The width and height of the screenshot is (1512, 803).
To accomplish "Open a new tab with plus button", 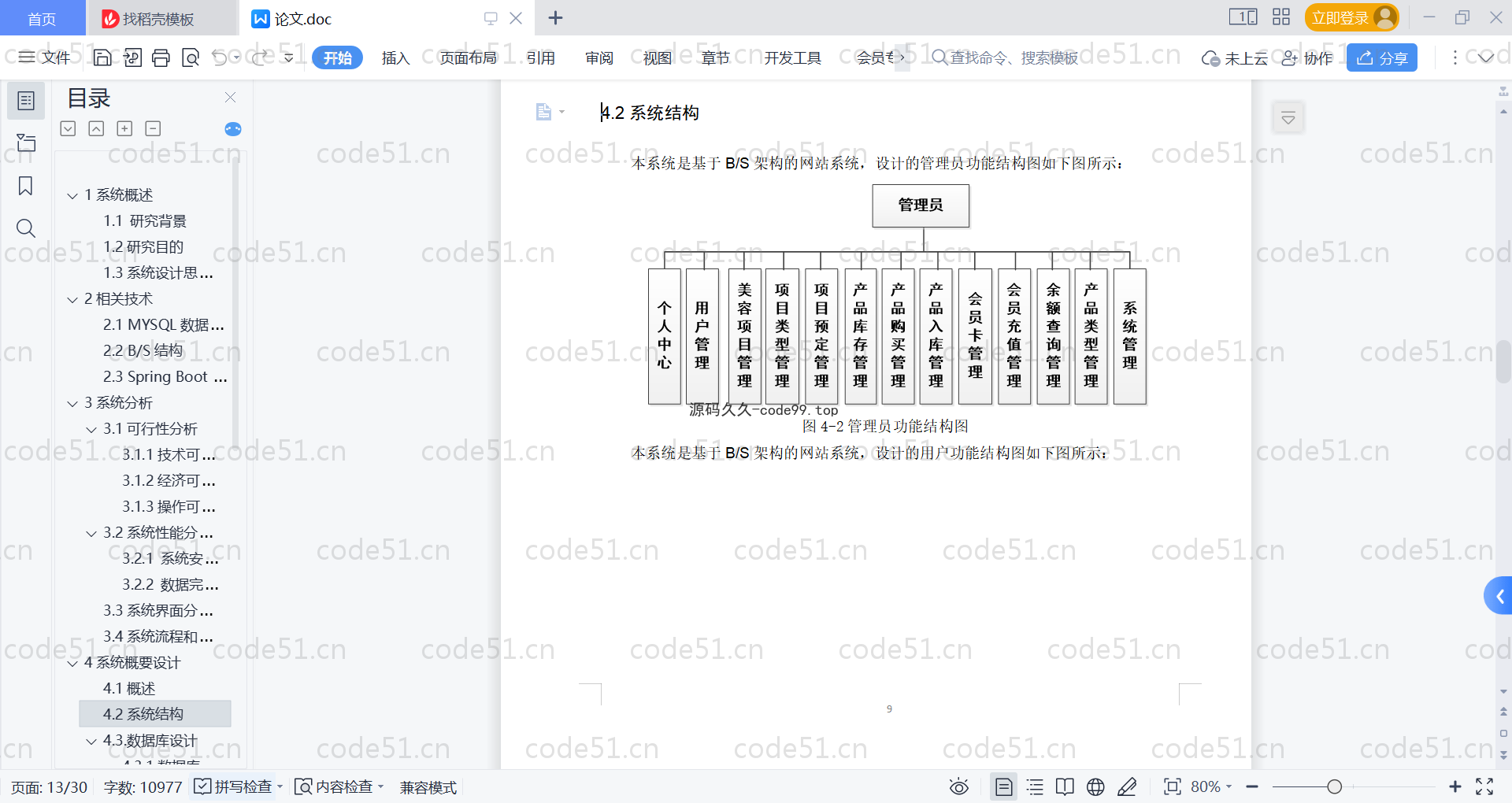I will coord(555,17).
